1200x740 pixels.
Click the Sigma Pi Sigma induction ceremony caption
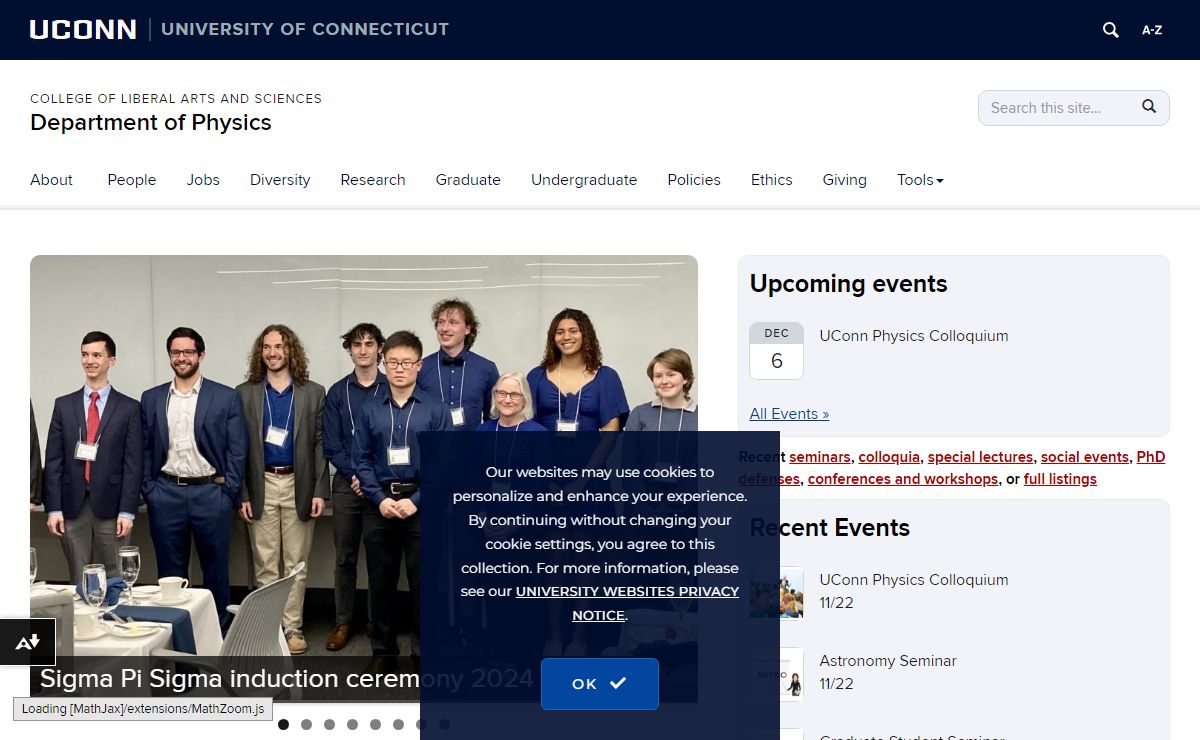pyautogui.click(x=287, y=679)
